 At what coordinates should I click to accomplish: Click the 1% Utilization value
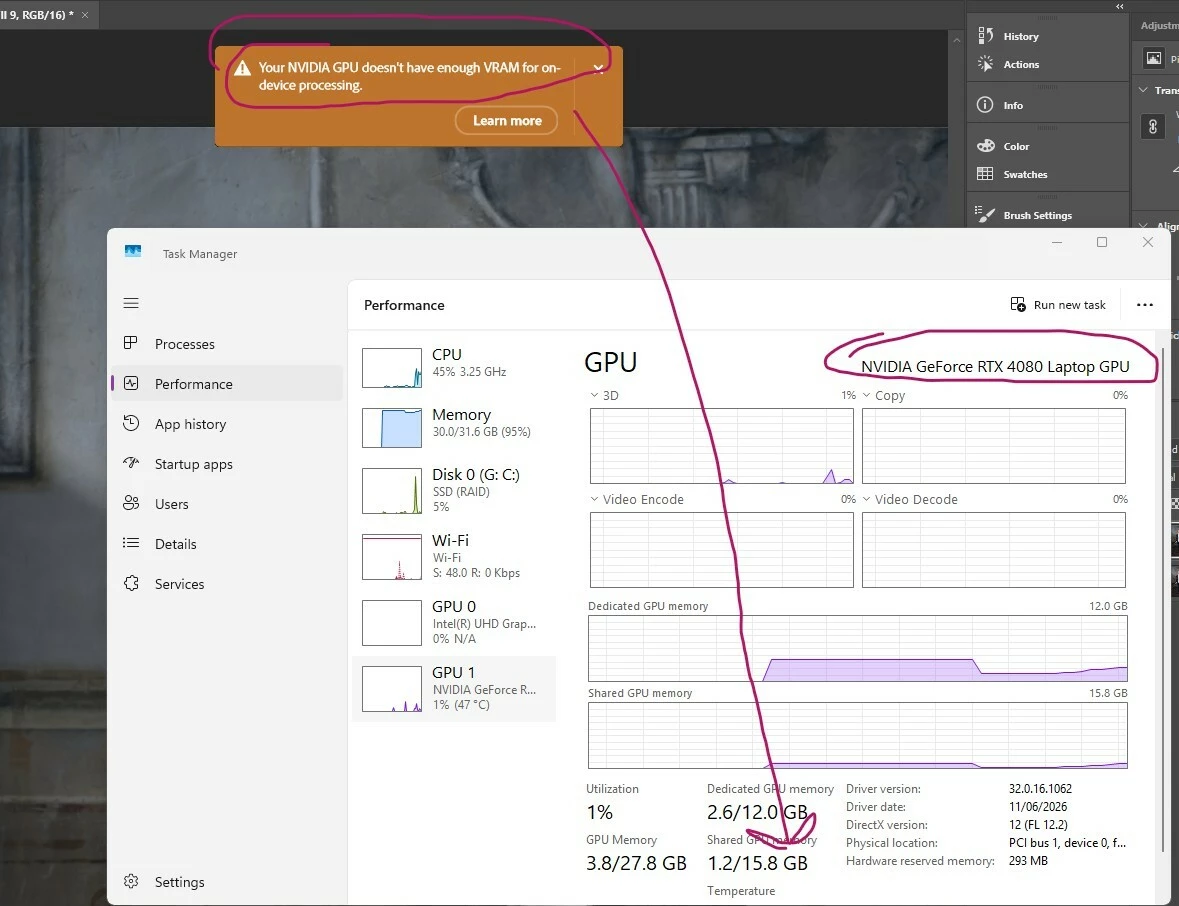click(599, 812)
